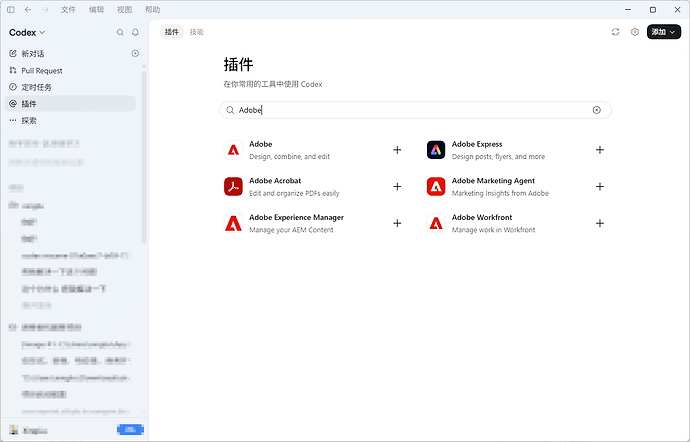Click the Adobe Experience Manager logo
The width and height of the screenshot is (690, 442).
pos(233,223)
